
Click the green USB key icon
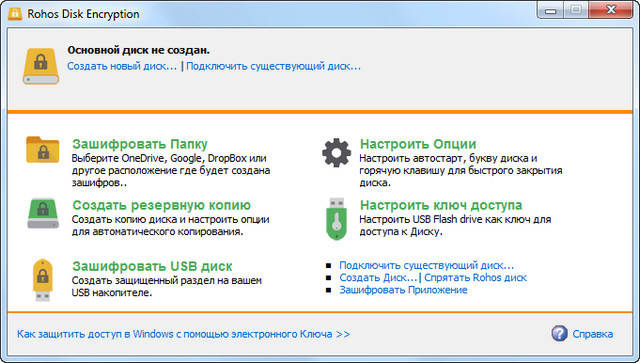(336, 219)
